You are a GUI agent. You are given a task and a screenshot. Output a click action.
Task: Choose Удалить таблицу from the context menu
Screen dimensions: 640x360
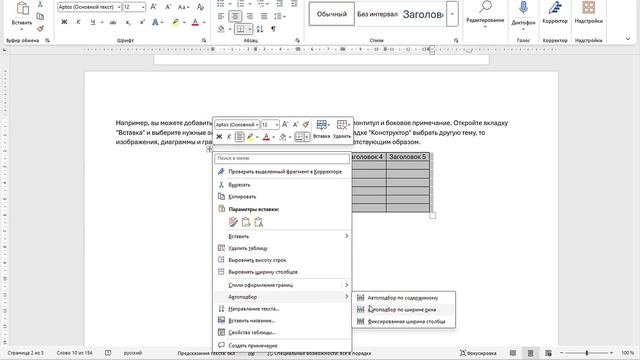pyautogui.click(x=282, y=248)
